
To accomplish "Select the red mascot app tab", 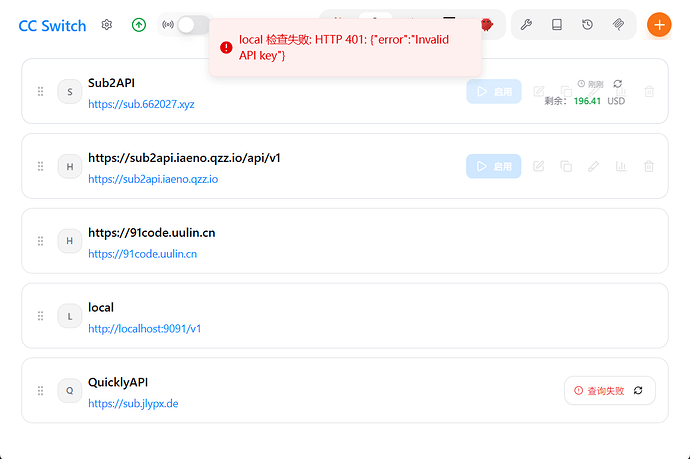I will coord(486,25).
